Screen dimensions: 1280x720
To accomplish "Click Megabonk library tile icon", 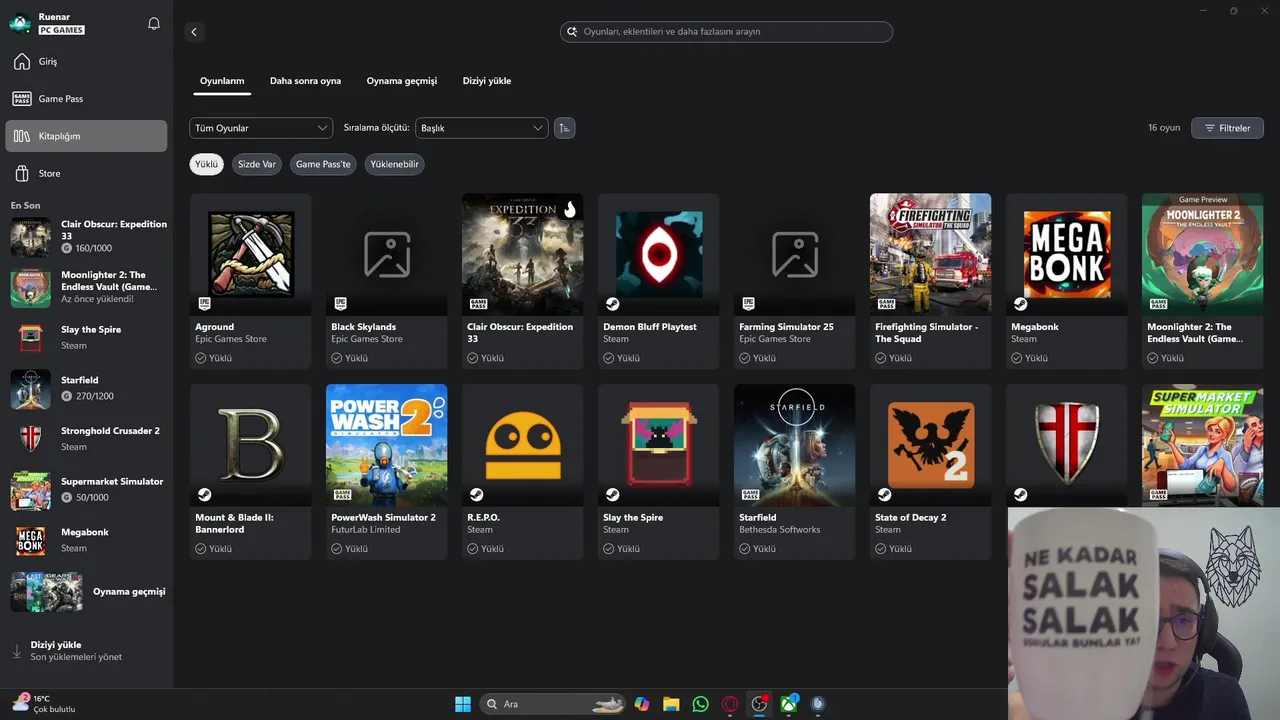I will click(x=1066, y=254).
